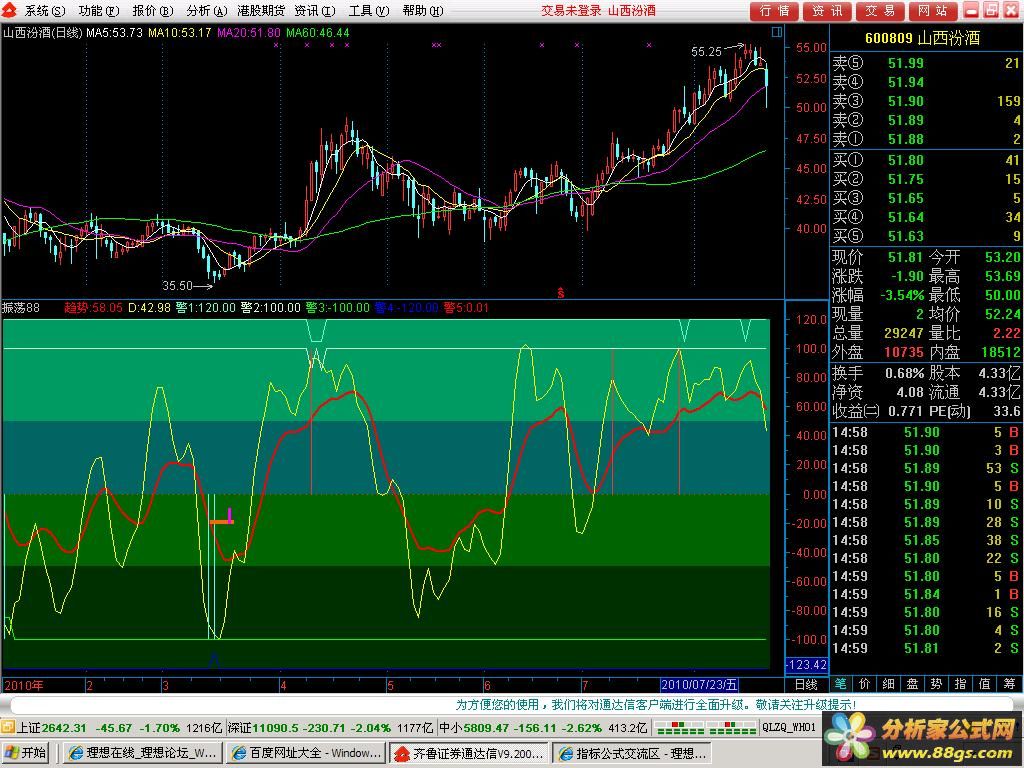Click the 600809 山西汾酒 stock title
1024x768 pixels.
(x=922, y=38)
